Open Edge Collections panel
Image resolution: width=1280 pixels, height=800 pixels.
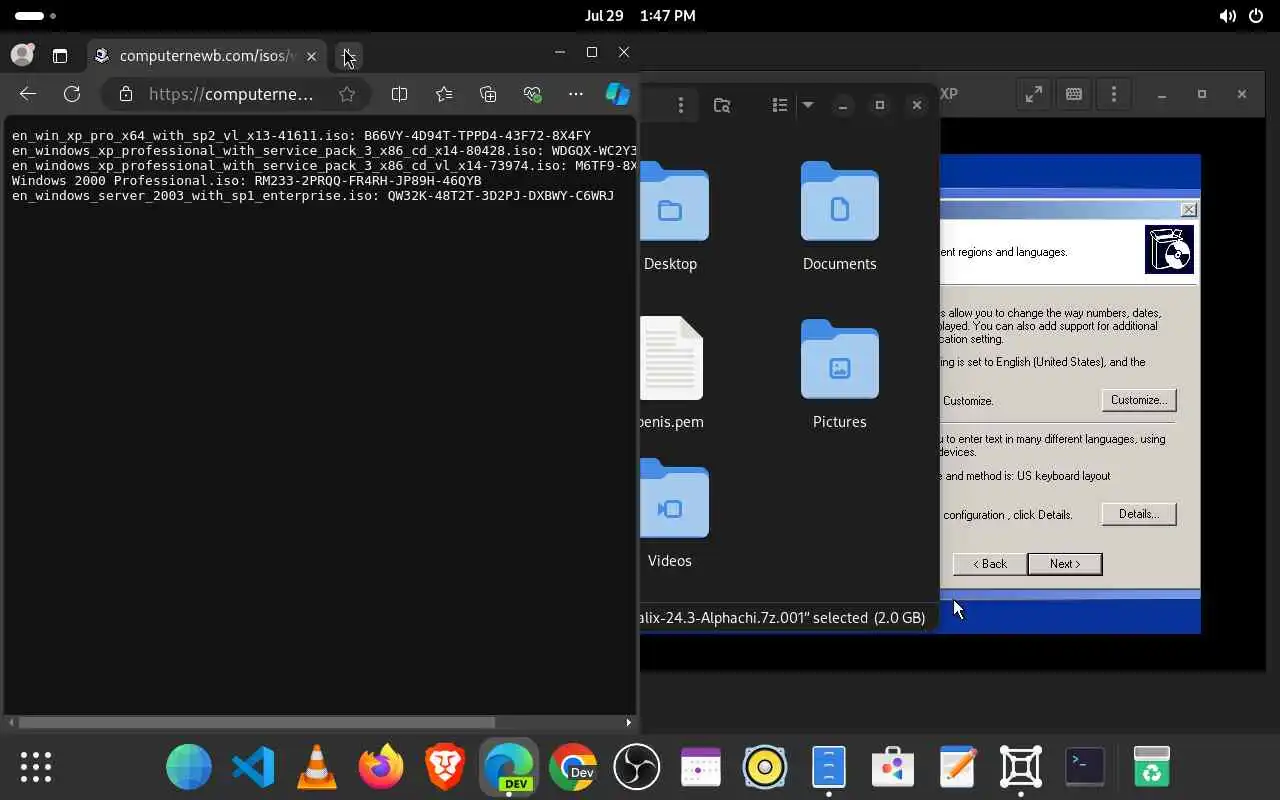tap(488, 94)
